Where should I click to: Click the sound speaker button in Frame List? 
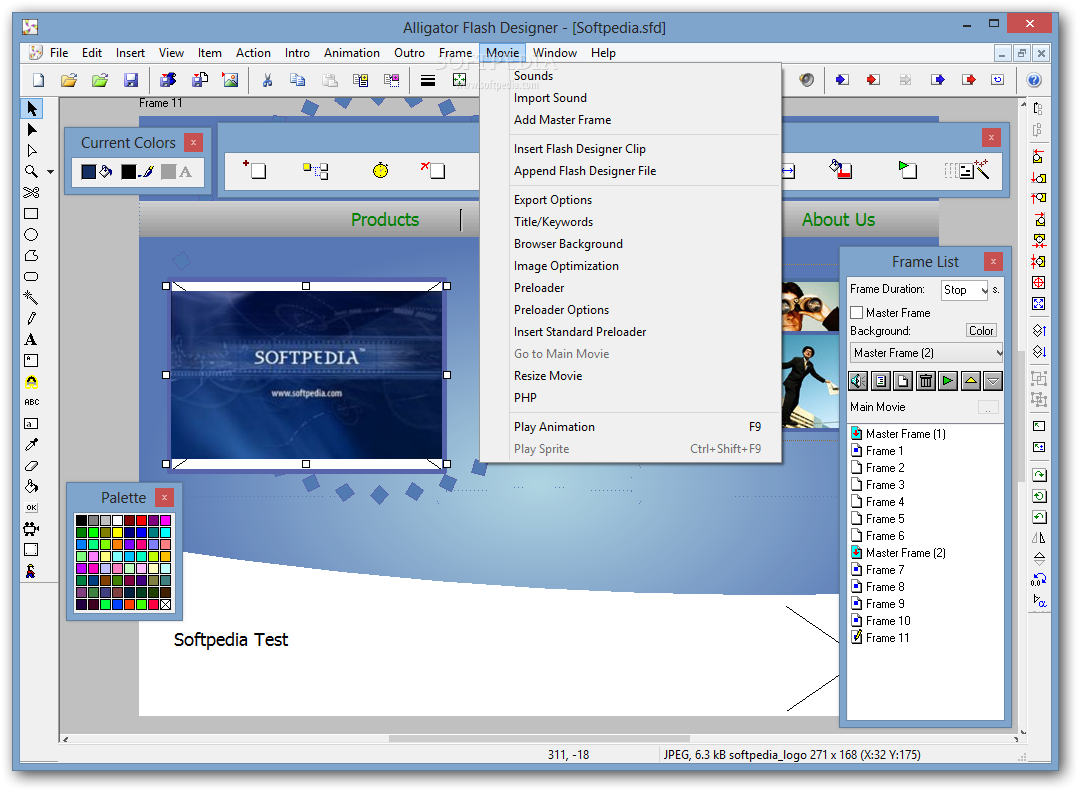858,381
